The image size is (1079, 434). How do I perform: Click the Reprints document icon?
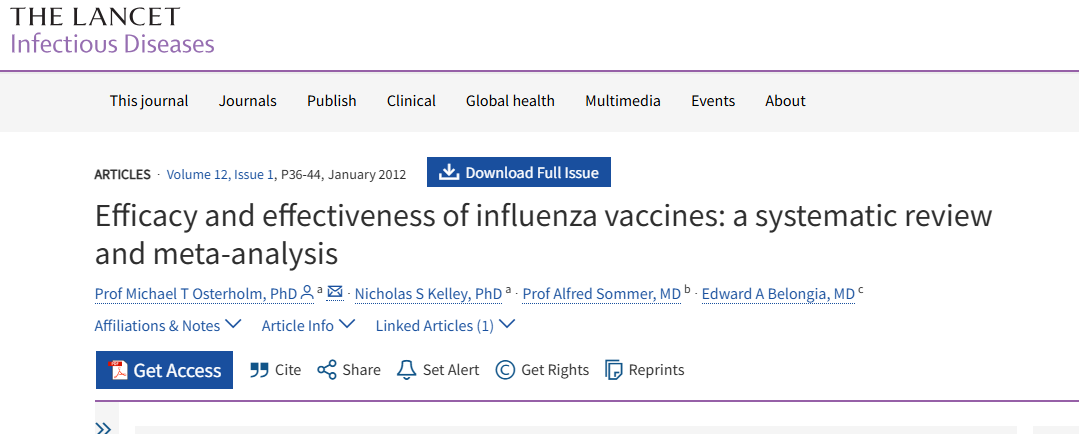click(x=614, y=370)
